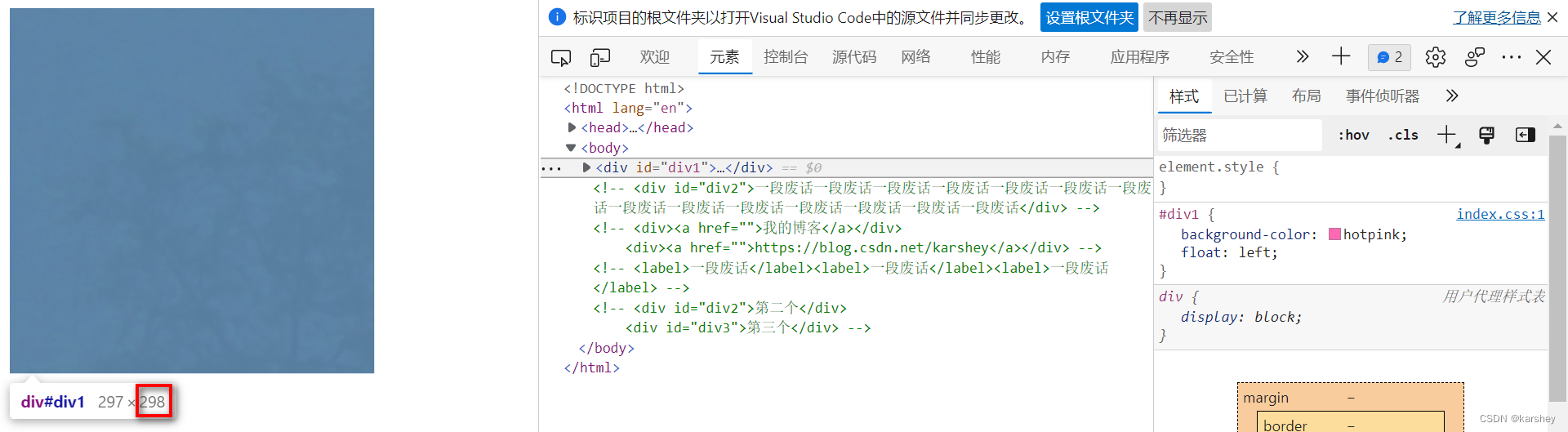Open 了解更多信息 link

(1497, 17)
